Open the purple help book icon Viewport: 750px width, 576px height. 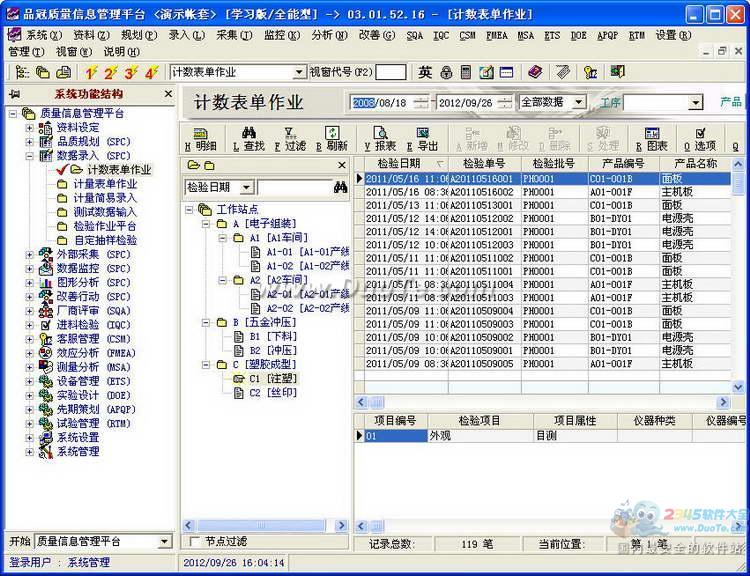tap(535, 72)
